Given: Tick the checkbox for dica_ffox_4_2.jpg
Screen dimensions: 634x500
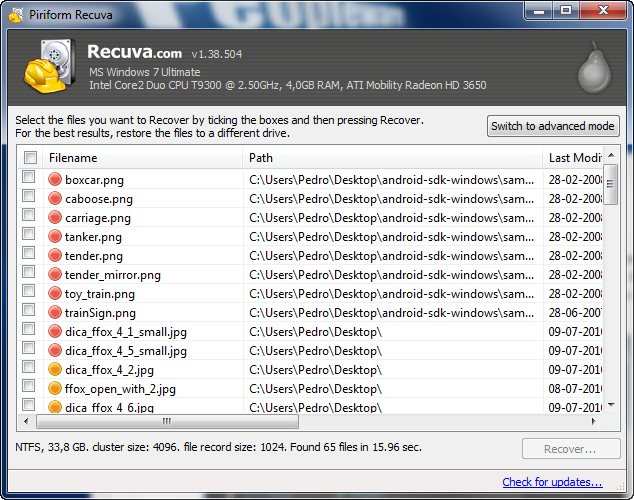Looking at the screenshot, I should [x=28, y=367].
